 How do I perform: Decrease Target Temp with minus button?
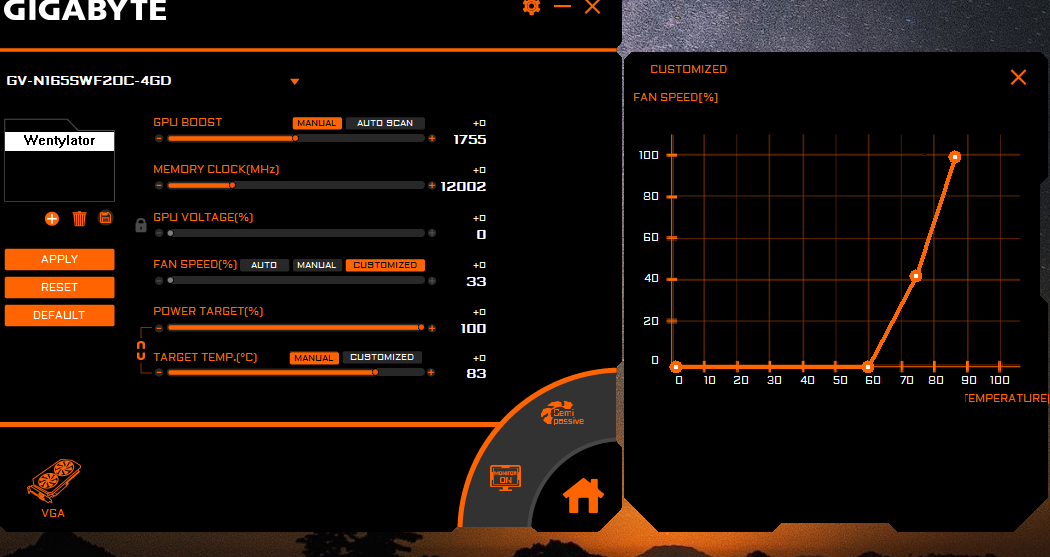tap(159, 372)
